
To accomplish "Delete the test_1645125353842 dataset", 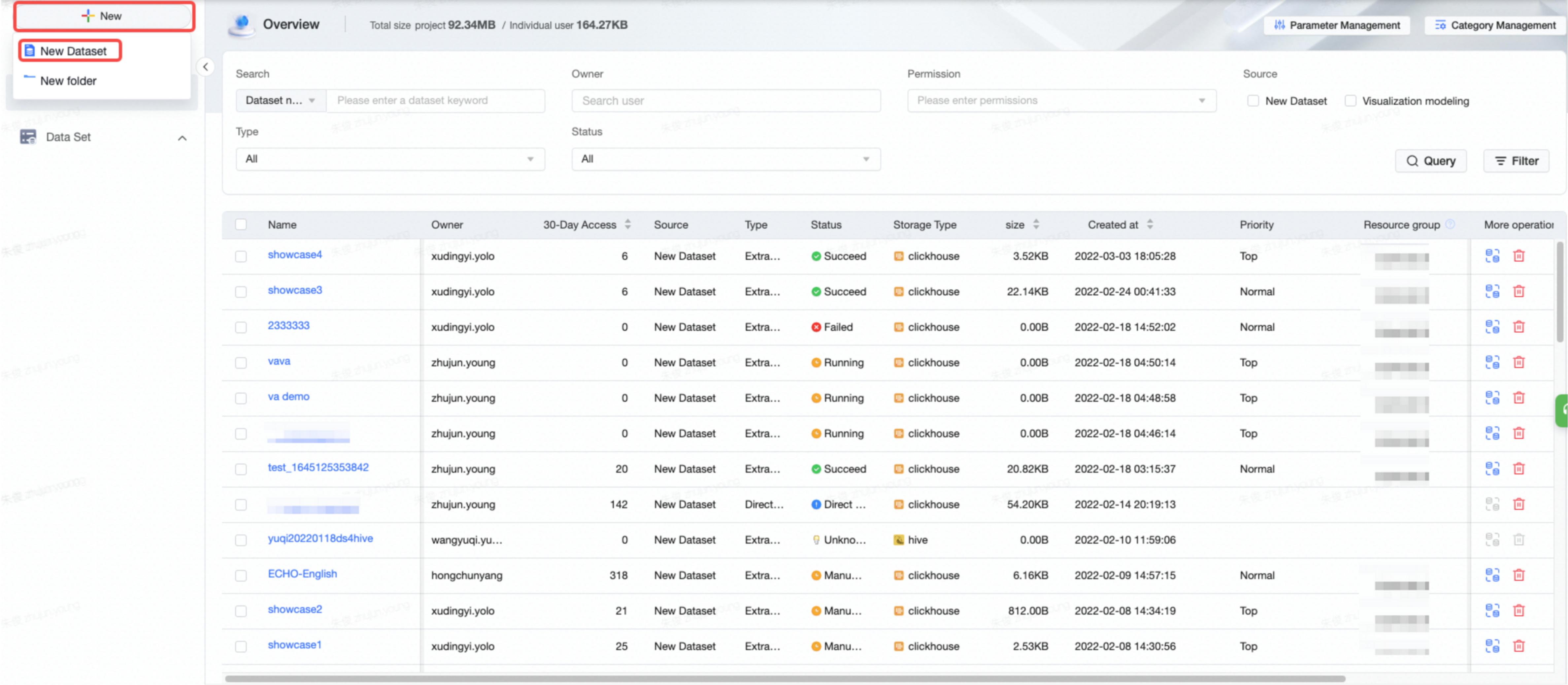I will [x=1519, y=469].
